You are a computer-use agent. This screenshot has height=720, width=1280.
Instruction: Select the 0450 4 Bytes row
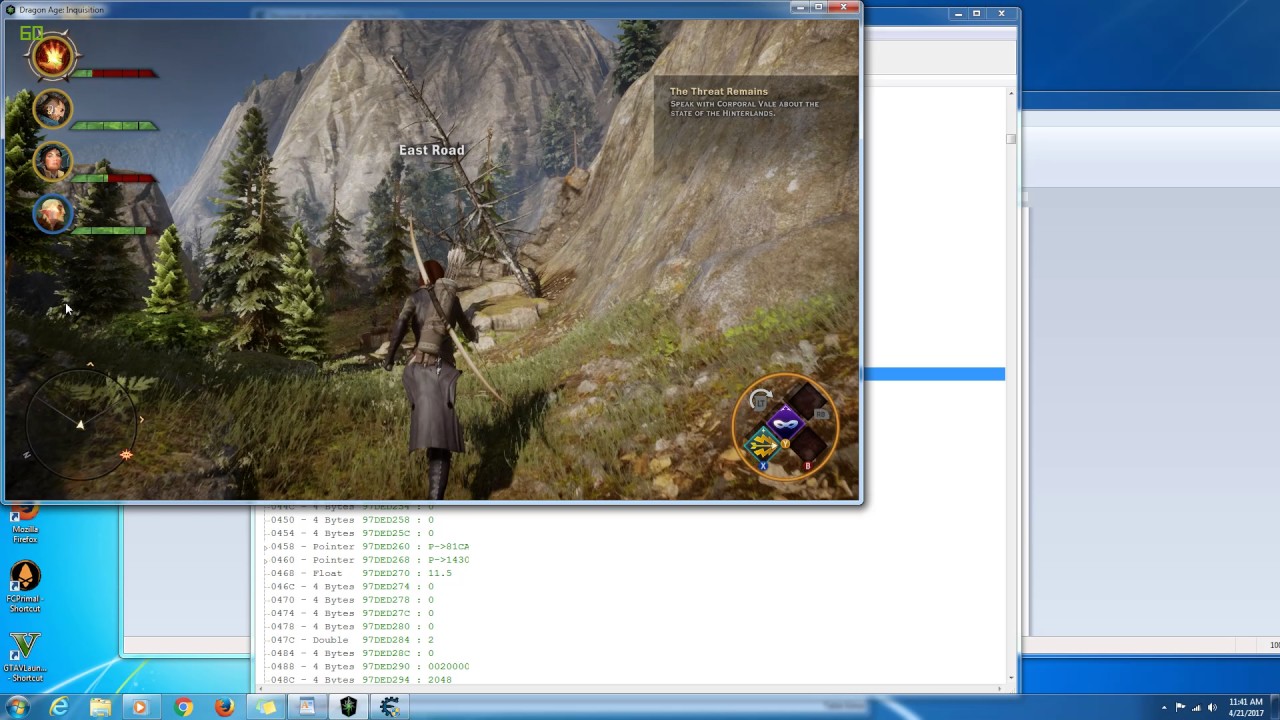click(x=352, y=520)
